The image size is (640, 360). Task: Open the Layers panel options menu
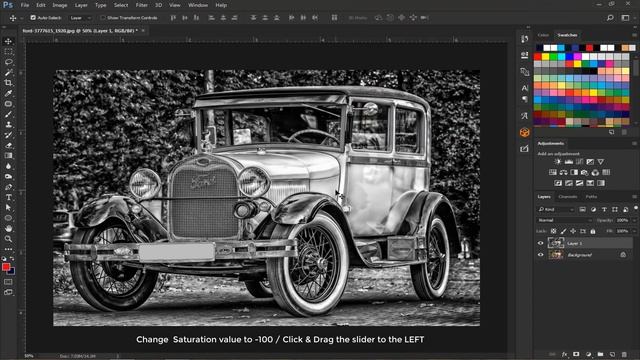pyautogui.click(x=634, y=197)
